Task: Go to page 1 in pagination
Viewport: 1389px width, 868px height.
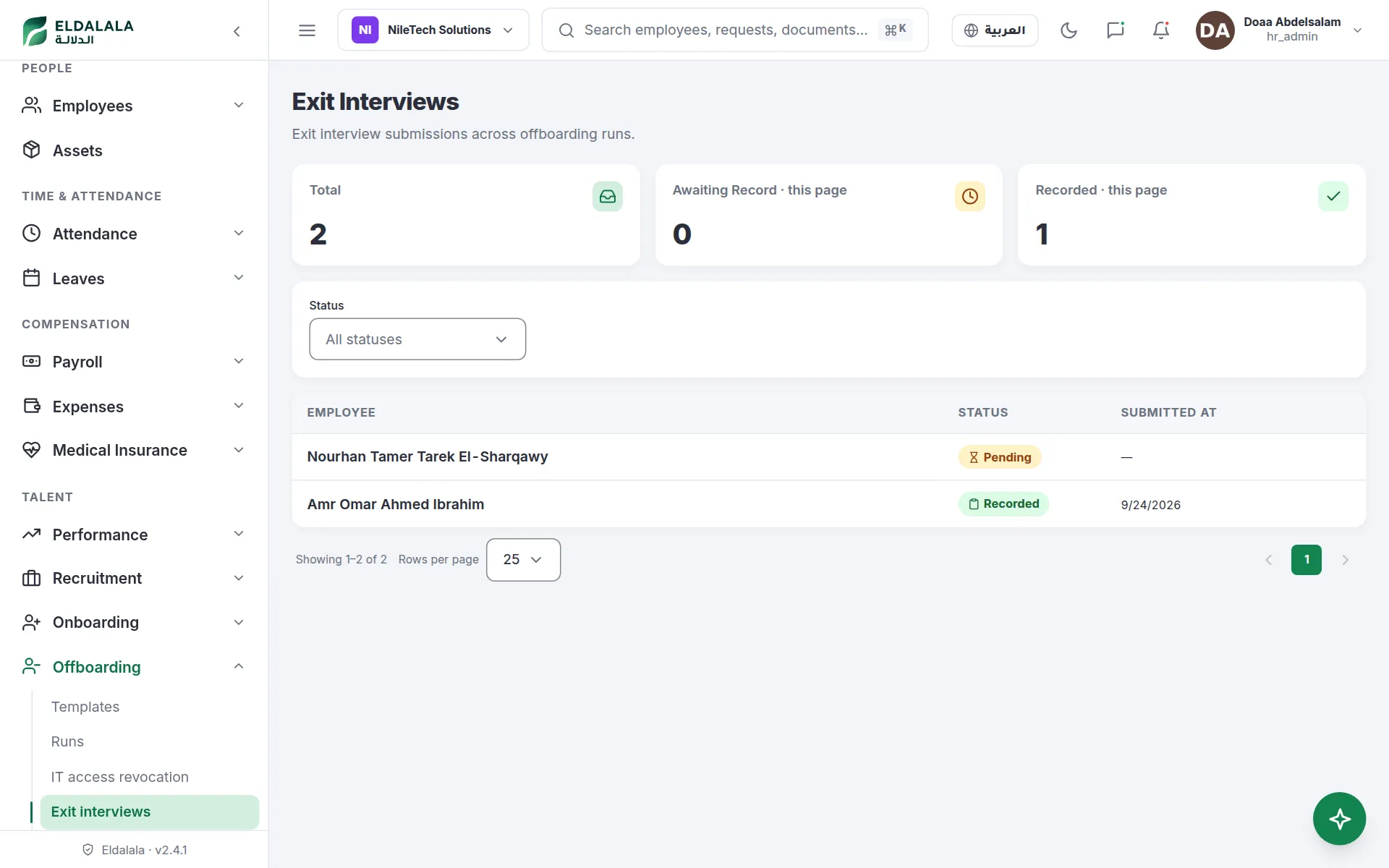Action: pos(1306,560)
